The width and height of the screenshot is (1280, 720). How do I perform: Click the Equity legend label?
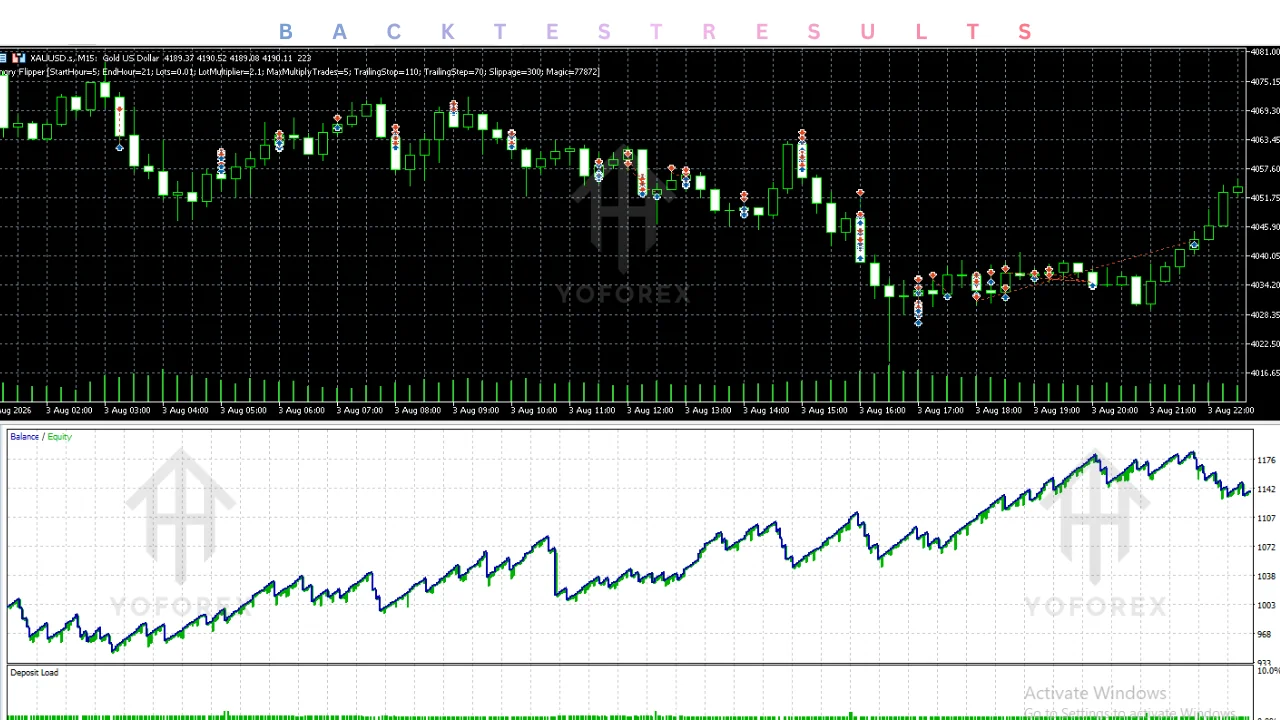[x=60, y=437]
